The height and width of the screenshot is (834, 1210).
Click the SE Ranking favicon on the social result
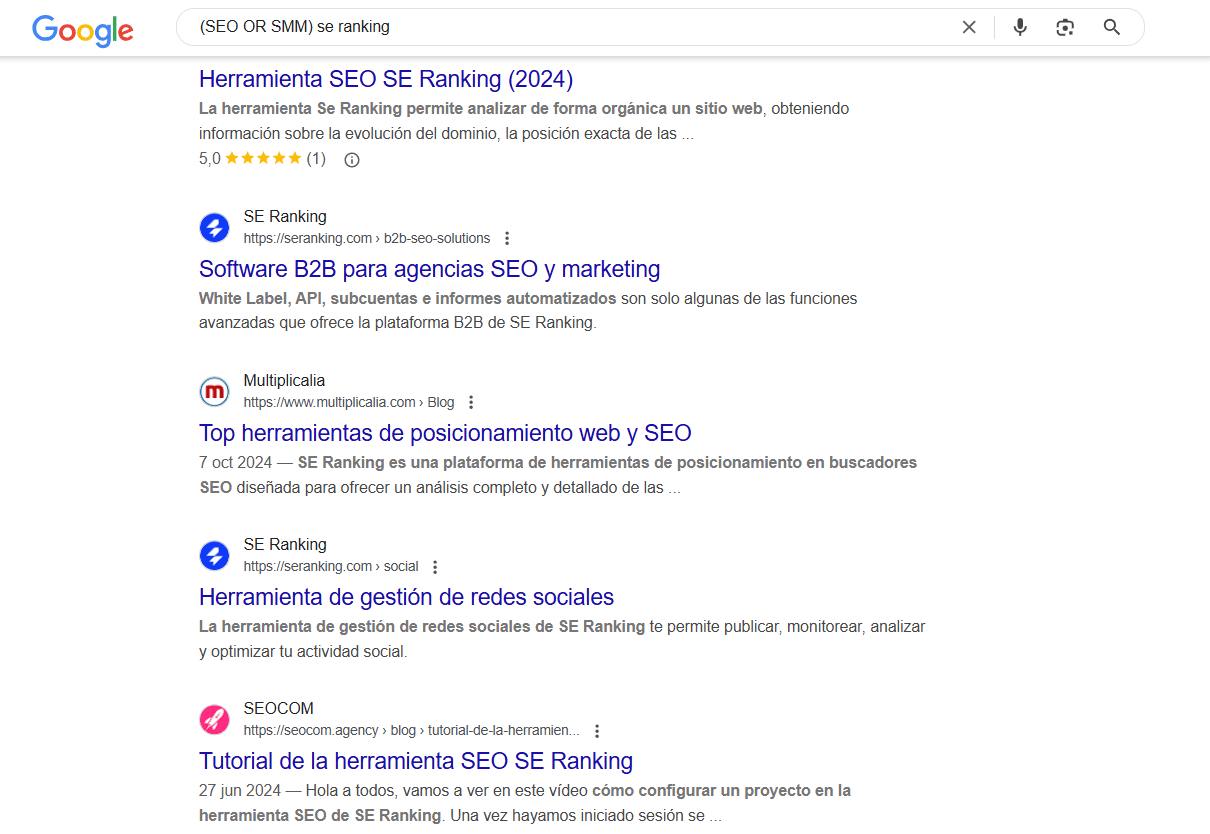[214, 556]
